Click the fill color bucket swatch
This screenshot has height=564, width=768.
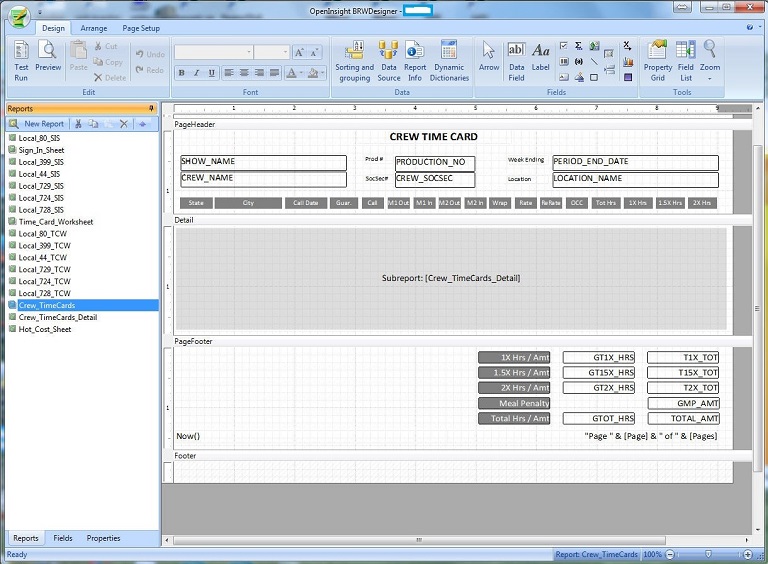pyautogui.click(x=313, y=73)
